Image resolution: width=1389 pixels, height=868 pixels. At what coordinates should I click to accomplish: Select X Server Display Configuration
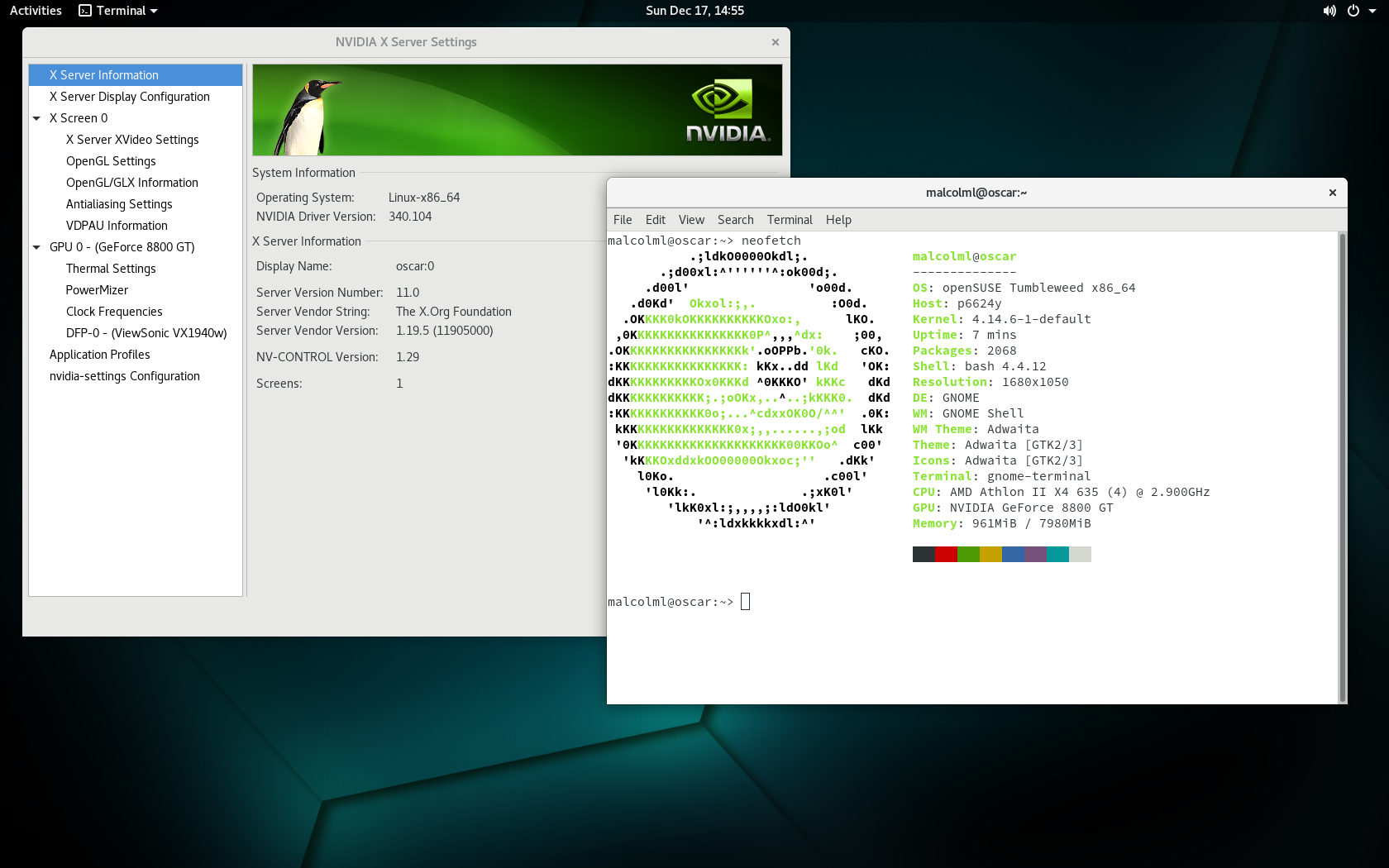136,97
